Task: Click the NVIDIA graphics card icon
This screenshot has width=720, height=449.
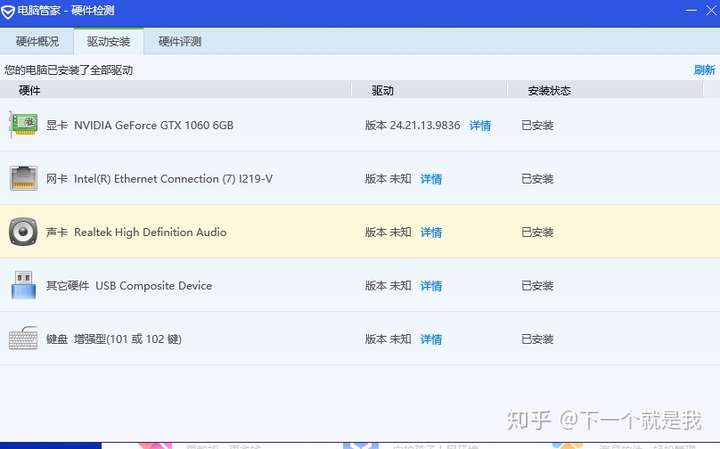Action: 23,124
